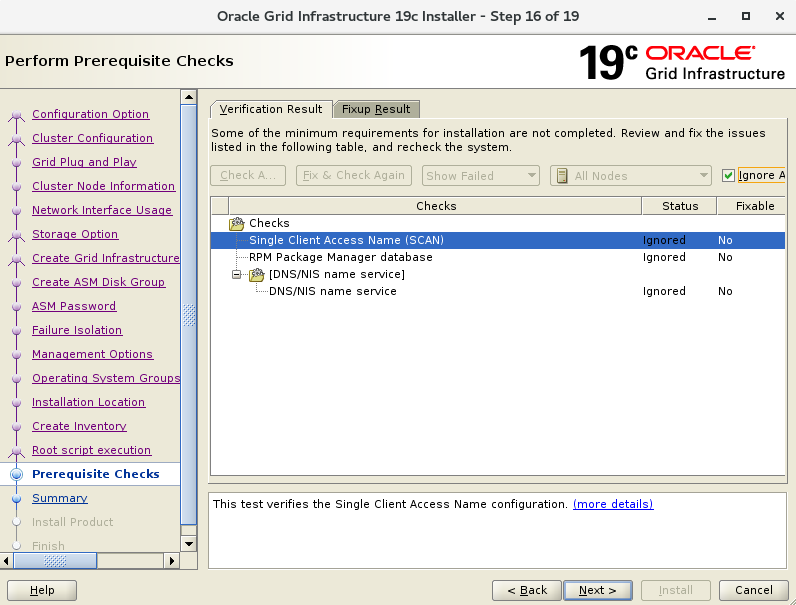796x605 pixels.
Task: Go to Summary step
Action: 60,498
